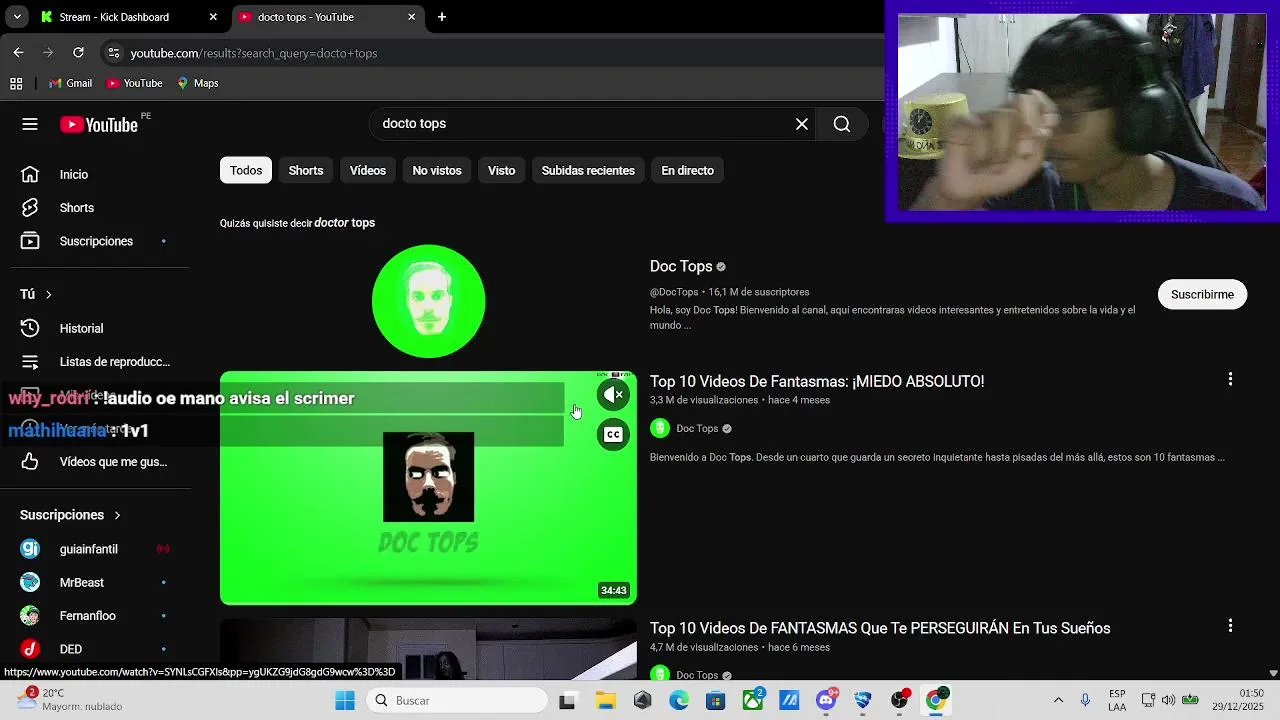Open Discord from the taskbar

(826, 700)
